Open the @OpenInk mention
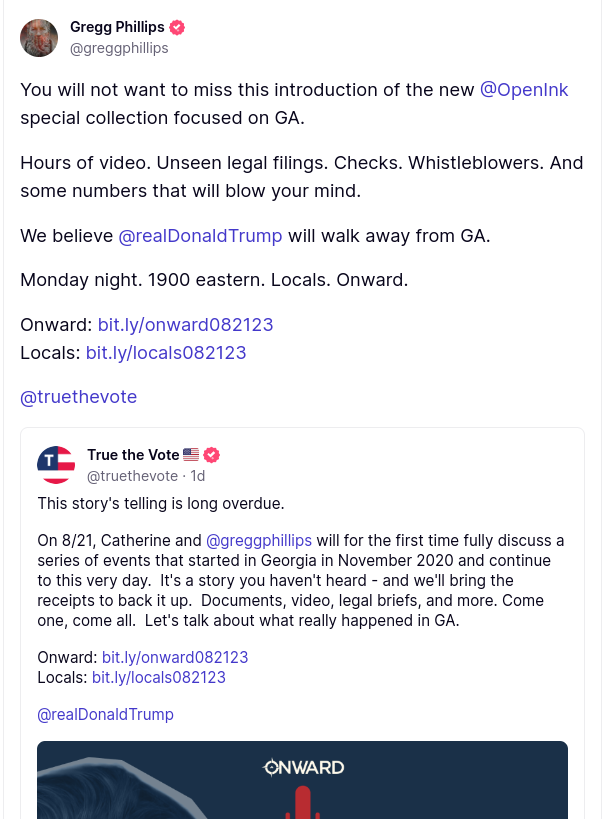 (524, 90)
